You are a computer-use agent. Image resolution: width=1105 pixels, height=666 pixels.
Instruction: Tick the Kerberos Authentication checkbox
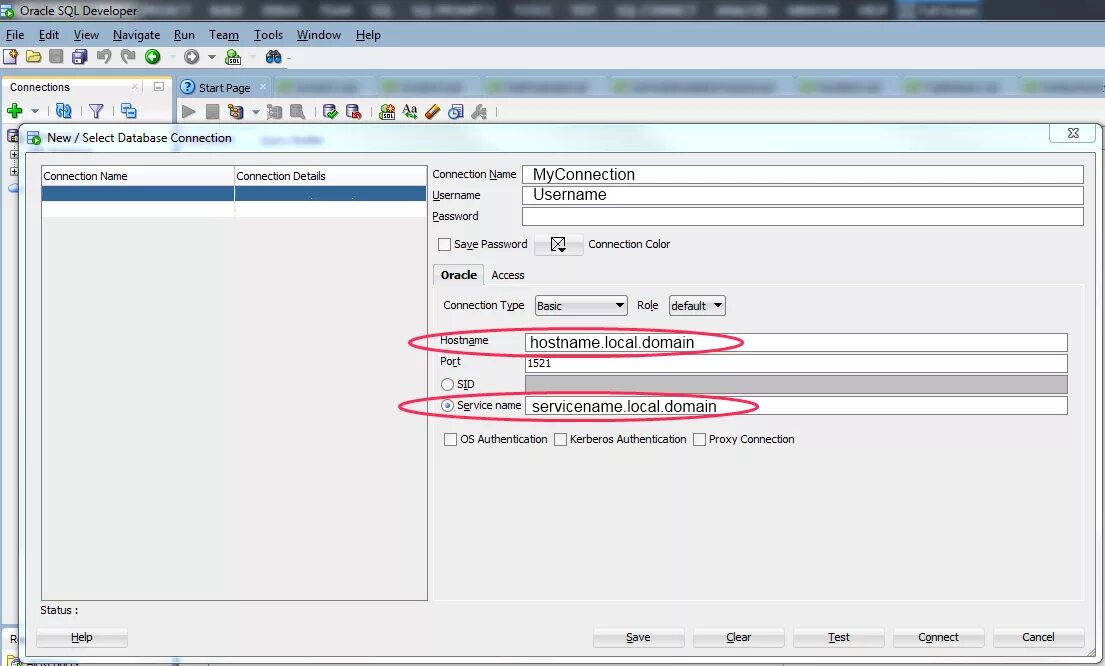(x=560, y=439)
